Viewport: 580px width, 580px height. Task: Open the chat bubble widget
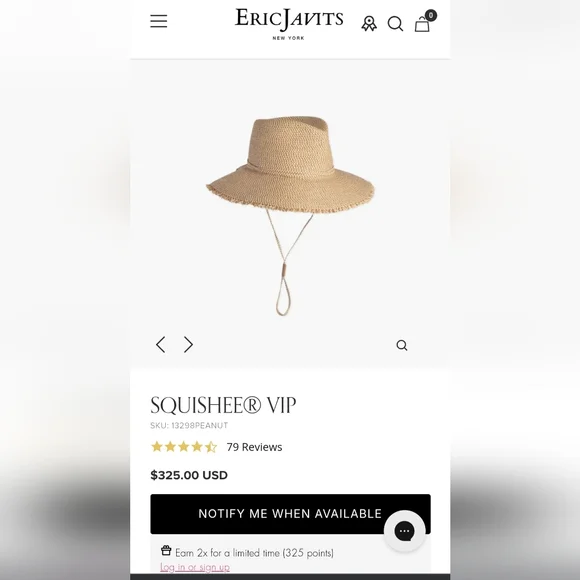(x=404, y=531)
